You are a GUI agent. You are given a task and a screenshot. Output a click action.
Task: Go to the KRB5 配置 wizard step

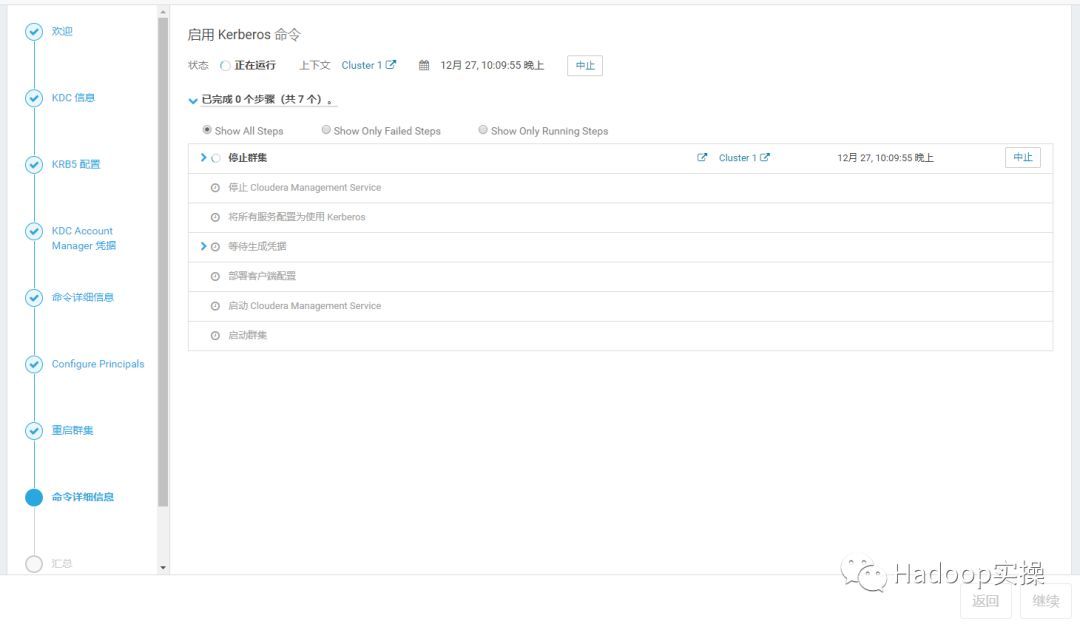[76, 164]
